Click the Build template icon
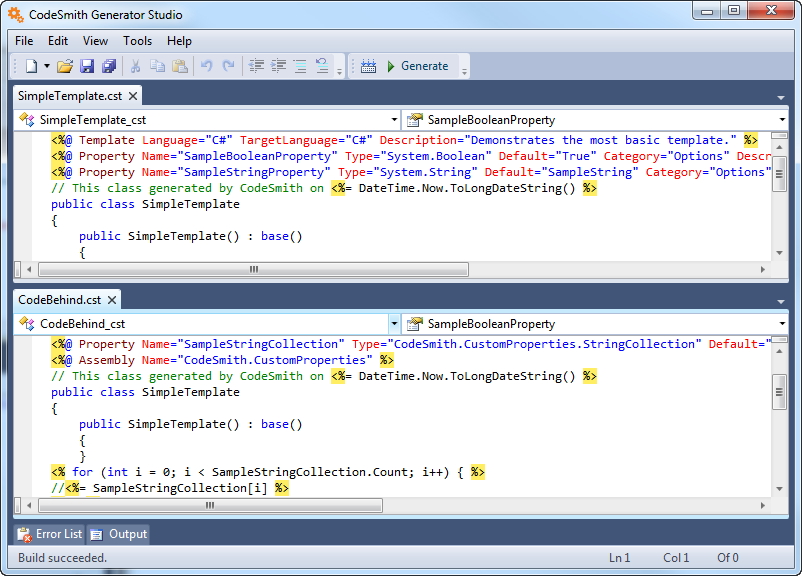This screenshot has width=802, height=576. (368, 66)
